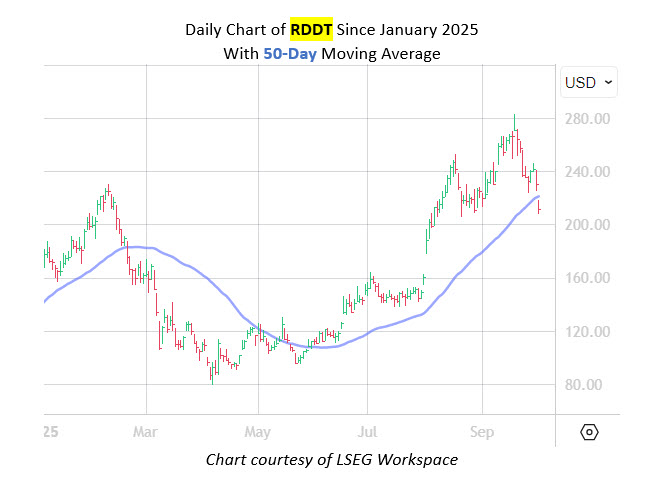
Task: Select the 120.00 price axis label
Action: [x=587, y=332]
